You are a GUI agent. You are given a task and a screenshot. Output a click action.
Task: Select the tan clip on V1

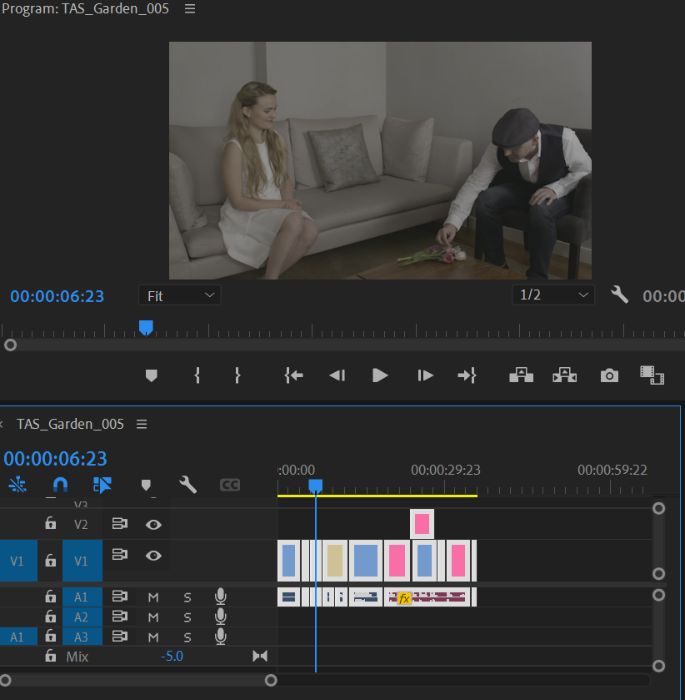pyautogui.click(x=335, y=560)
